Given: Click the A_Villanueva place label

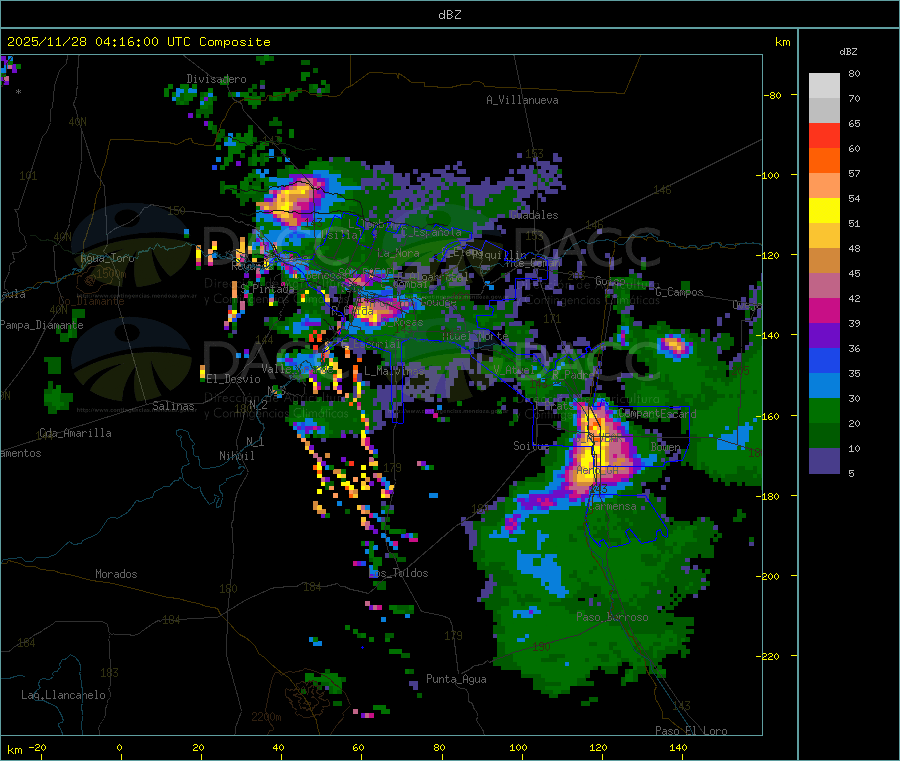Looking at the screenshot, I should pyautogui.click(x=522, y=100).
